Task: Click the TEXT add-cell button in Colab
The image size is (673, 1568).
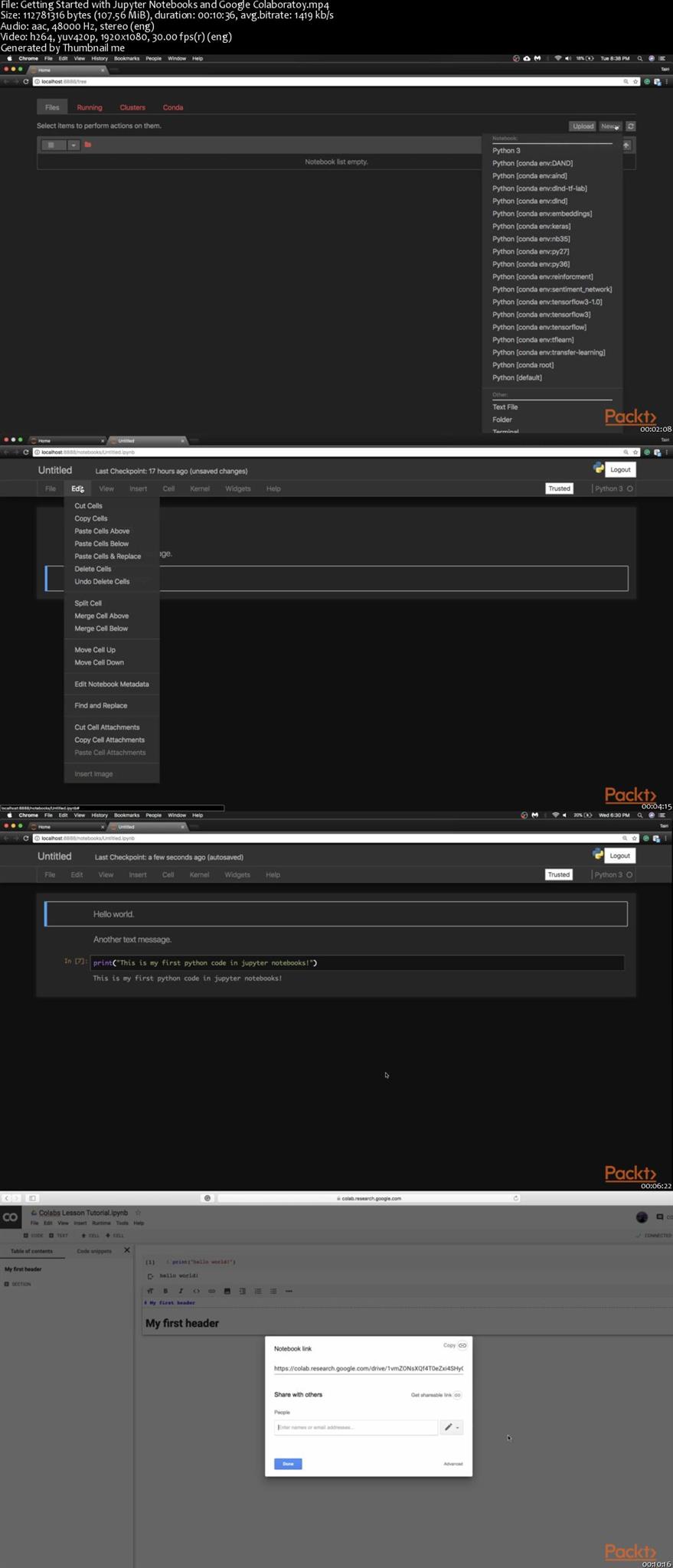Action: point(59,1236)
